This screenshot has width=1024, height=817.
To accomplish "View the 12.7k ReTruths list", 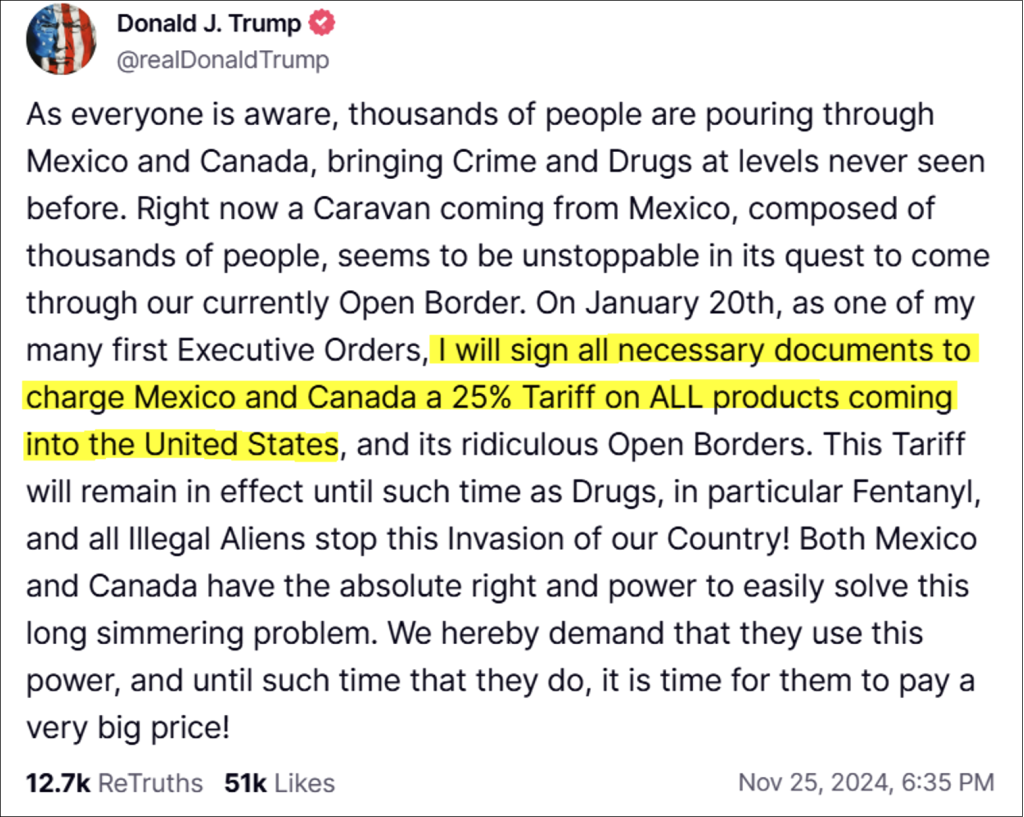I will pyautogui.click(x=113, y=783).
